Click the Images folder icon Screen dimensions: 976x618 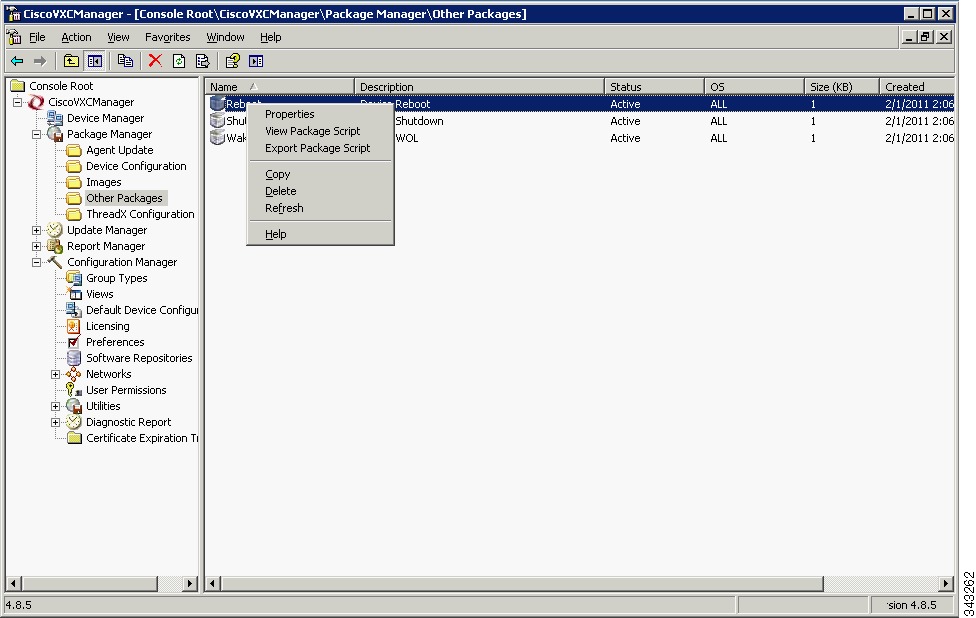coord(74,182)
